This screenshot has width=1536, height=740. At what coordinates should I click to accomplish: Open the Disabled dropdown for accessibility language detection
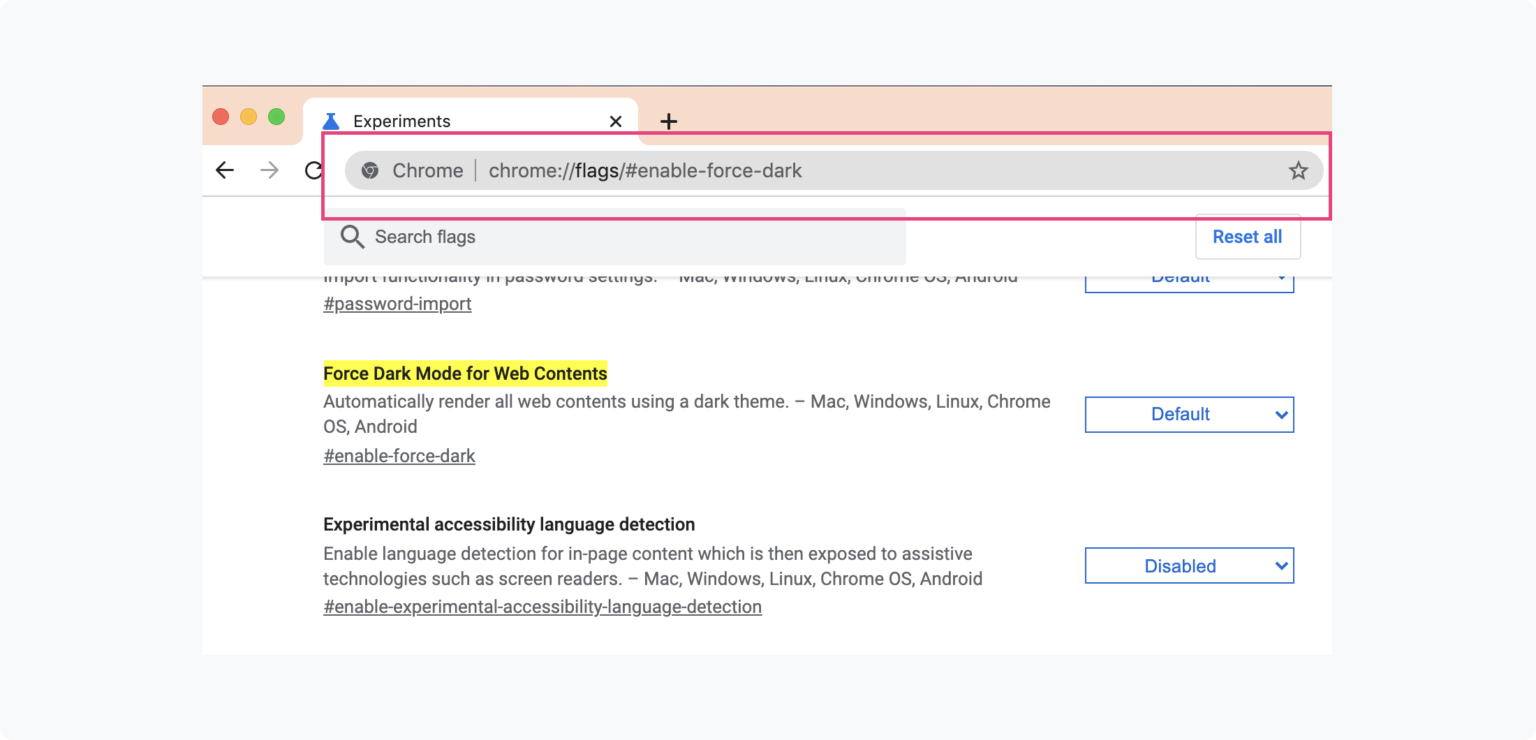(x=1188, y=565)
